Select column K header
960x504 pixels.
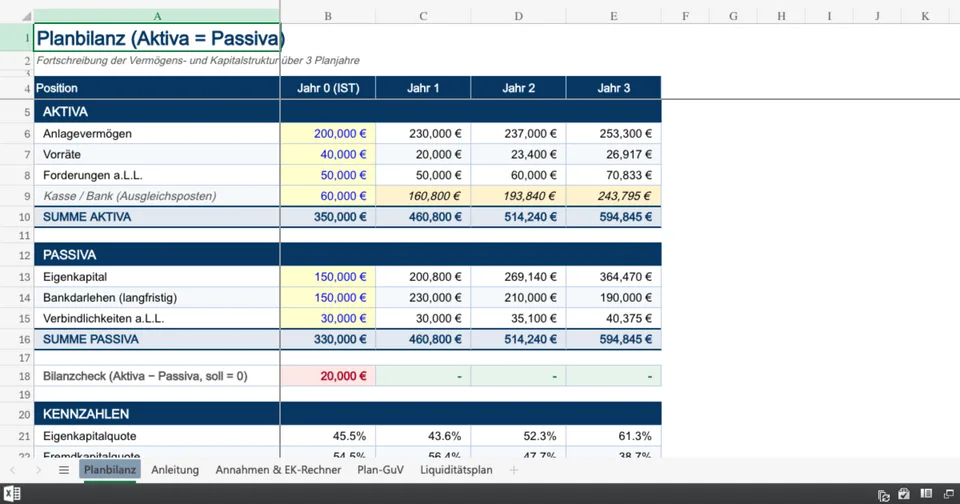point(924,17)
